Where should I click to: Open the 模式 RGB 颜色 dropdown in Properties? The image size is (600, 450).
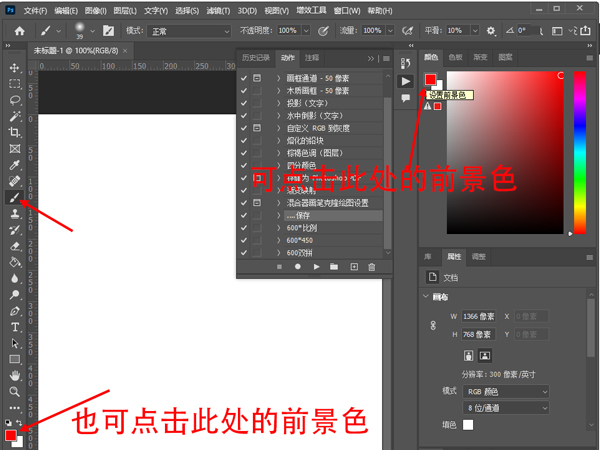pos(506,392)
